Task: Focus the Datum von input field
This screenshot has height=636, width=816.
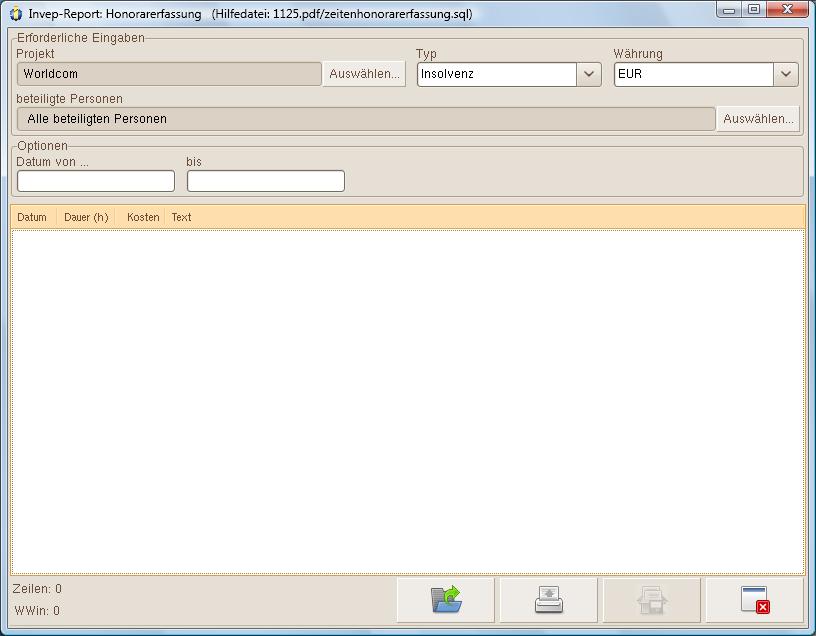Action: coord(96,181)
